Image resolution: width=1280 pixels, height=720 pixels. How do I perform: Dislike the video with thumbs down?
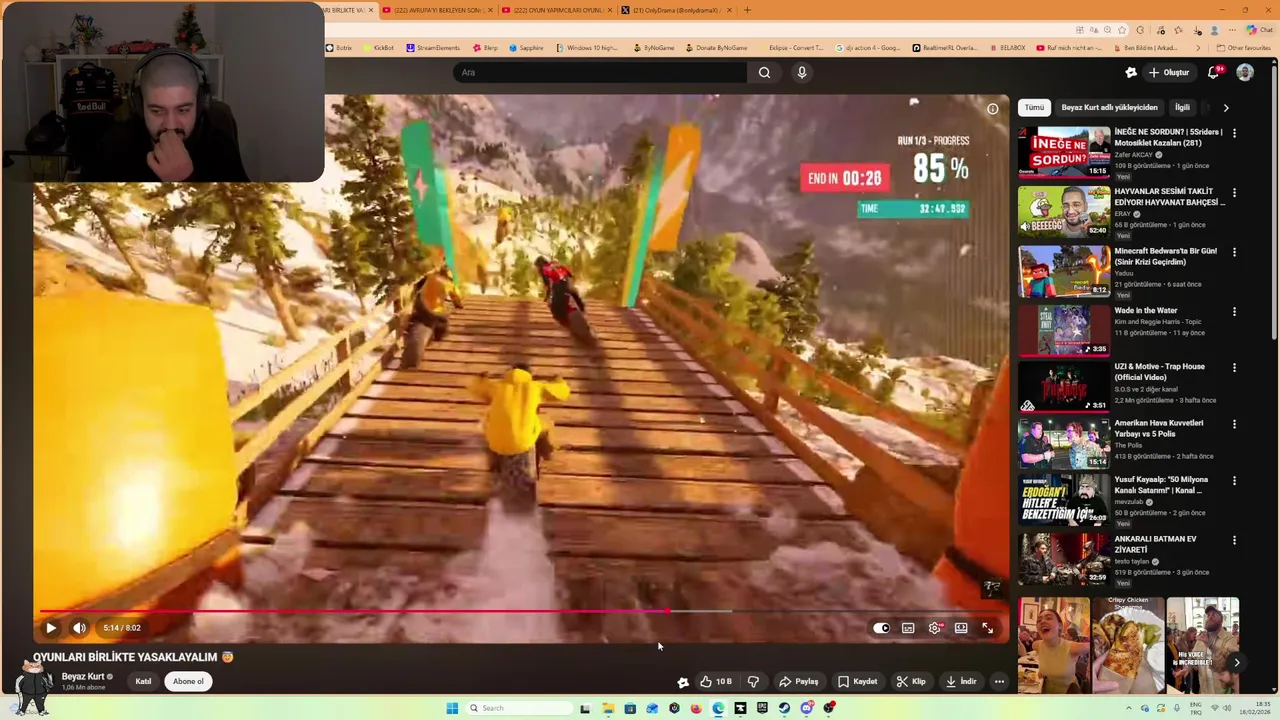click(753, 681)
